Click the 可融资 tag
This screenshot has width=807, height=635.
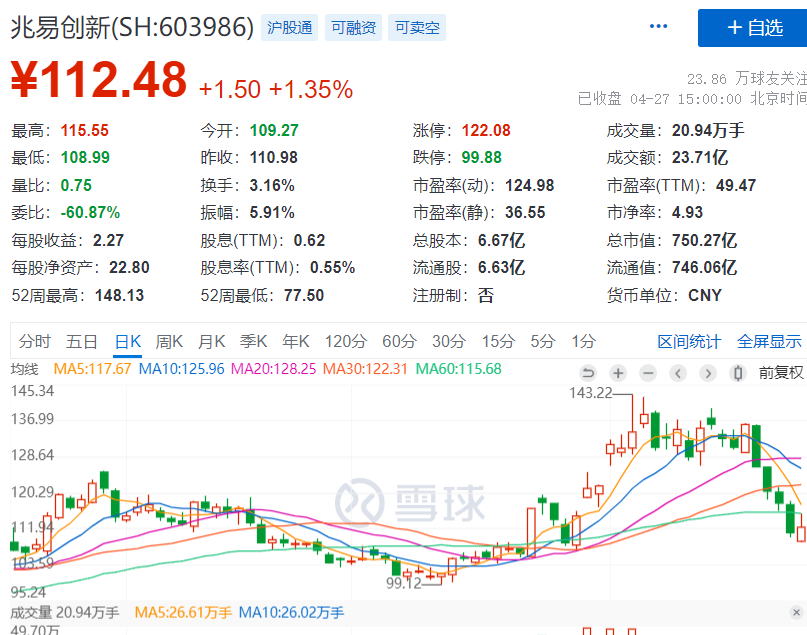click(x=354, y=27)
